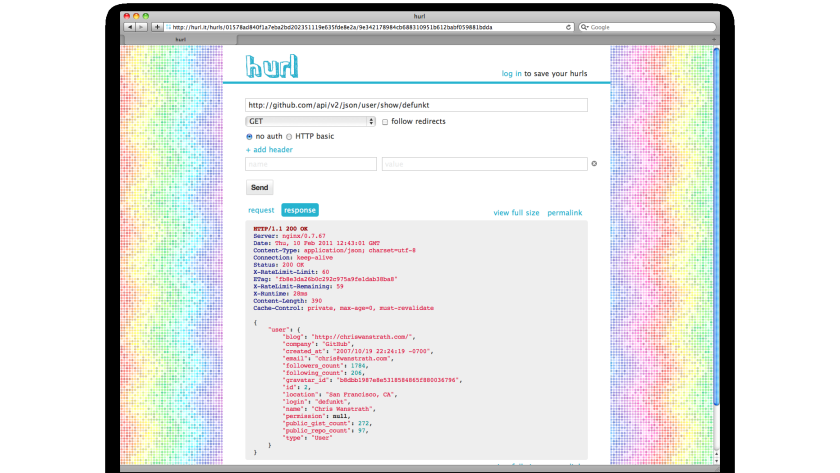This screenshot has width=840, height=473.
Task: Click the Send button
Action: pyautogui.click(x=259, y=187)
